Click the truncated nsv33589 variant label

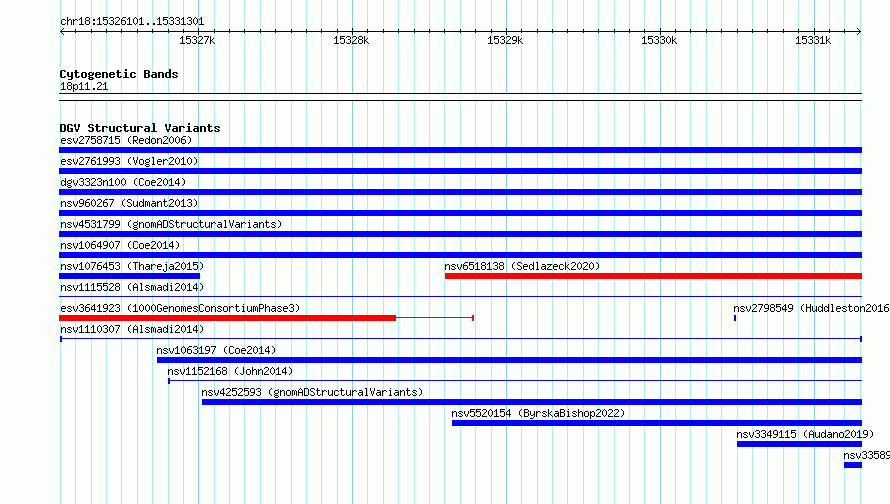point(866,455)
